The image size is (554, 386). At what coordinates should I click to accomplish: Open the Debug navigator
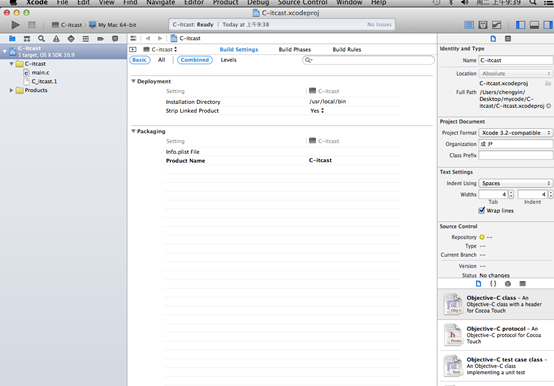tap(86, 38)
